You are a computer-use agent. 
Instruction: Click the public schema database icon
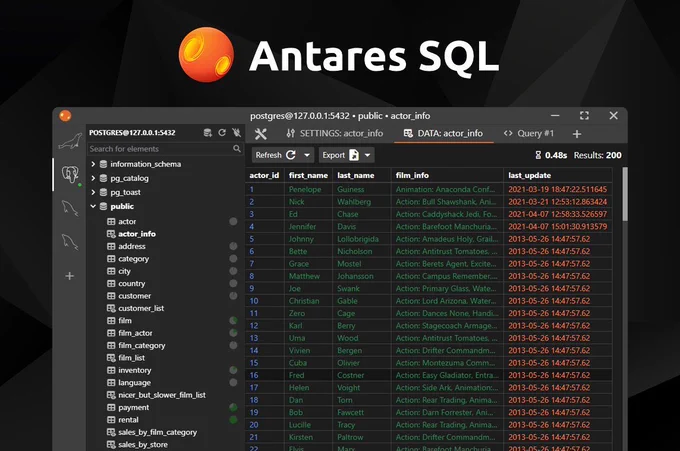(103, 206)
